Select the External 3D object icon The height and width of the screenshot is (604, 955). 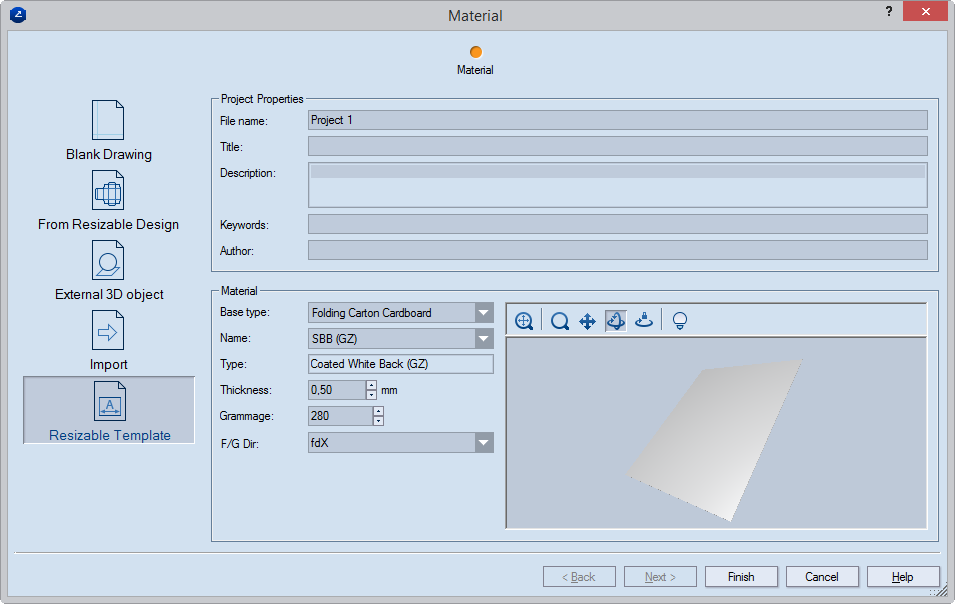click(108, 260)
